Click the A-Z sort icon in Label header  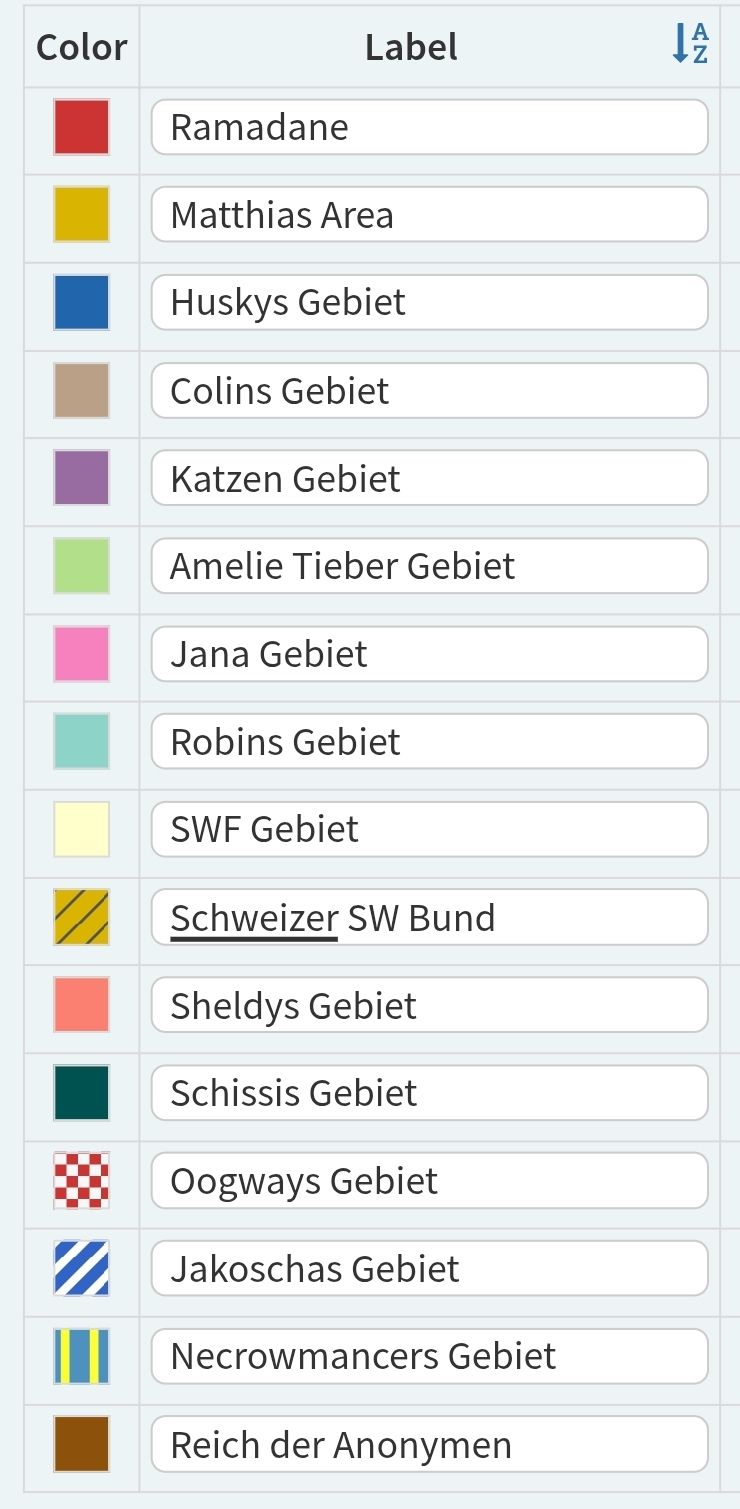coord(690,45)
